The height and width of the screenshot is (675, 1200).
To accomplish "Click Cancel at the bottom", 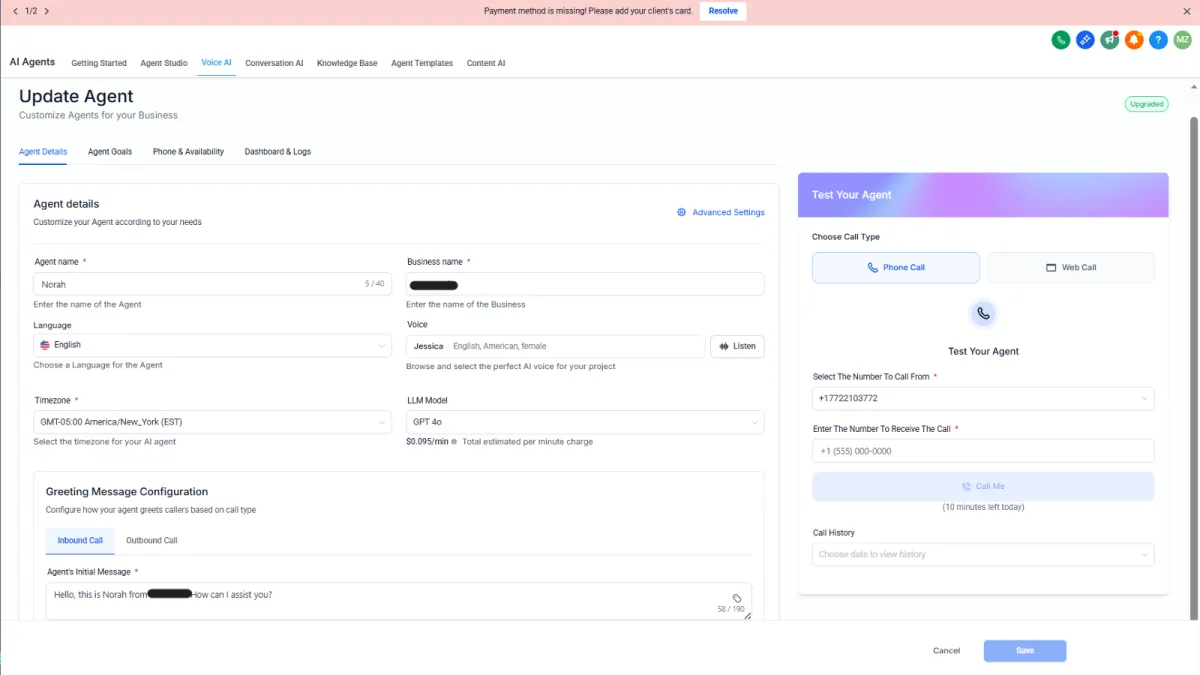I will (946, 651).
